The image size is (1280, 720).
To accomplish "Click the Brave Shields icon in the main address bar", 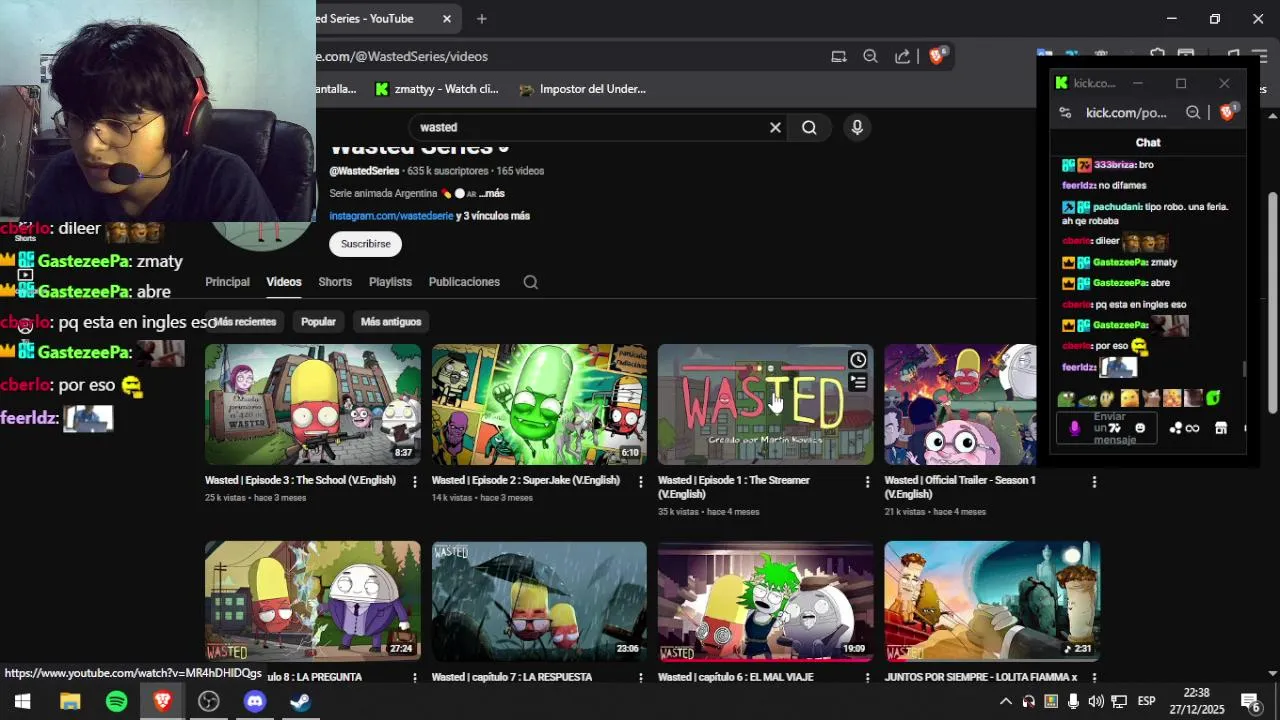I will [x=937, y=56].
